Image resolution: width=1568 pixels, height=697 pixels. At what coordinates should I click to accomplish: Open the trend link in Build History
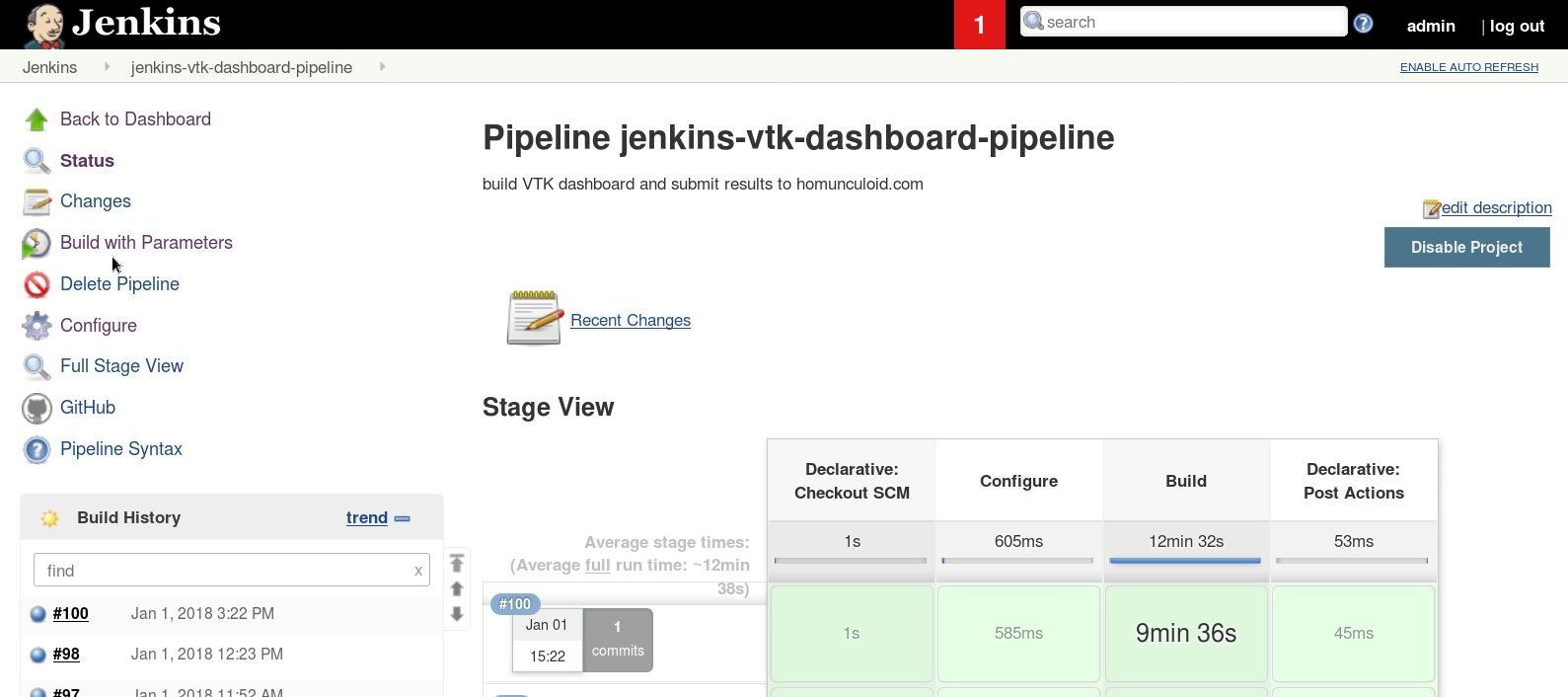coord(366,518)
